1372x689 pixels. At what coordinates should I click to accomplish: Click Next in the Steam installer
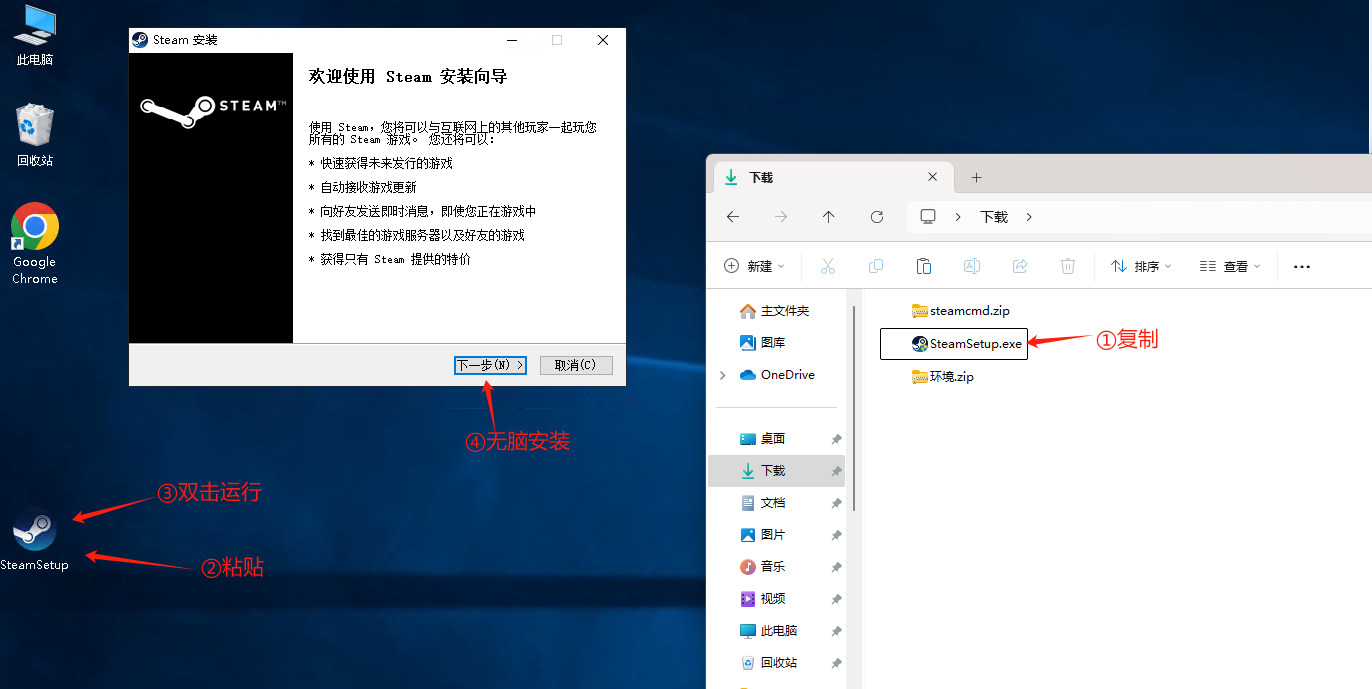490,365
